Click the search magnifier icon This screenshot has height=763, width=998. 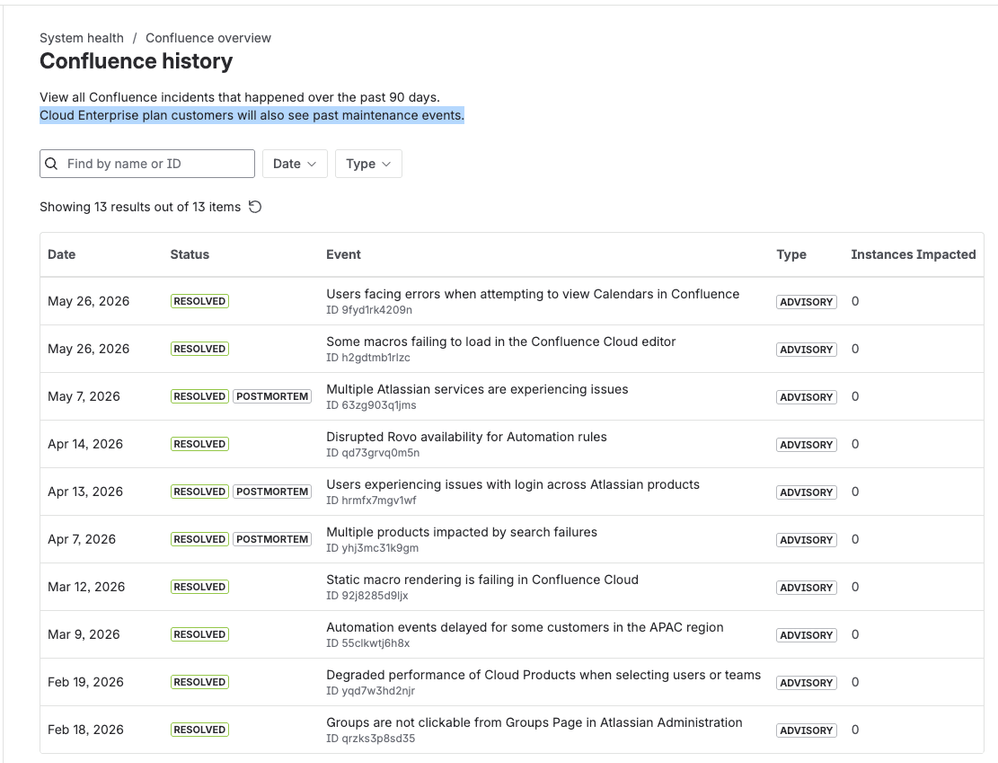52,164
